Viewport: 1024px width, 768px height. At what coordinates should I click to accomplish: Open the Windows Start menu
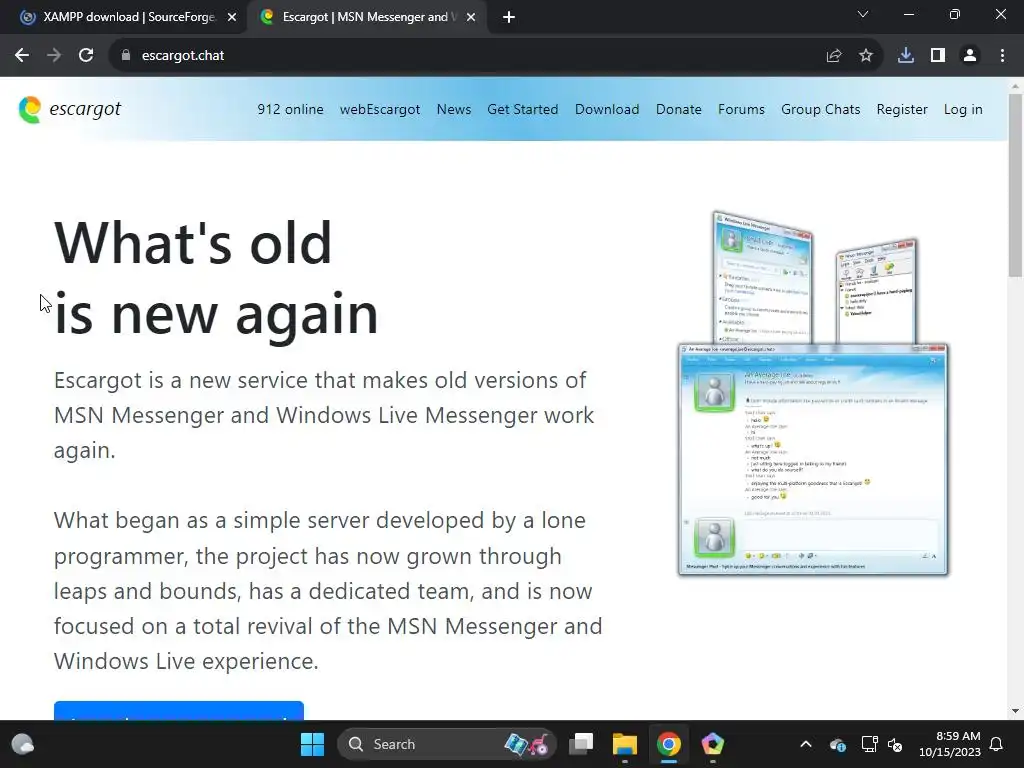[312, 744]
